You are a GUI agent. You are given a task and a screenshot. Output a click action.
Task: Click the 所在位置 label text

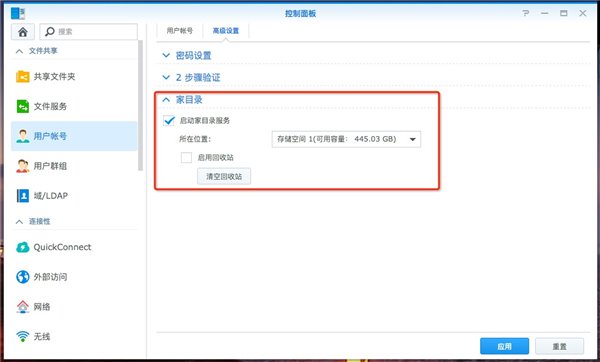pos(195,139)
